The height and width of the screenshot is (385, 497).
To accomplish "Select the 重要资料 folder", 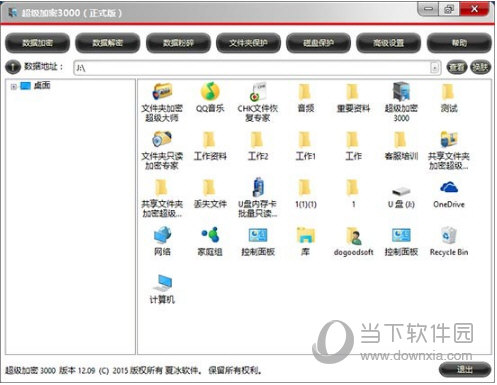I will pos(353,98).
